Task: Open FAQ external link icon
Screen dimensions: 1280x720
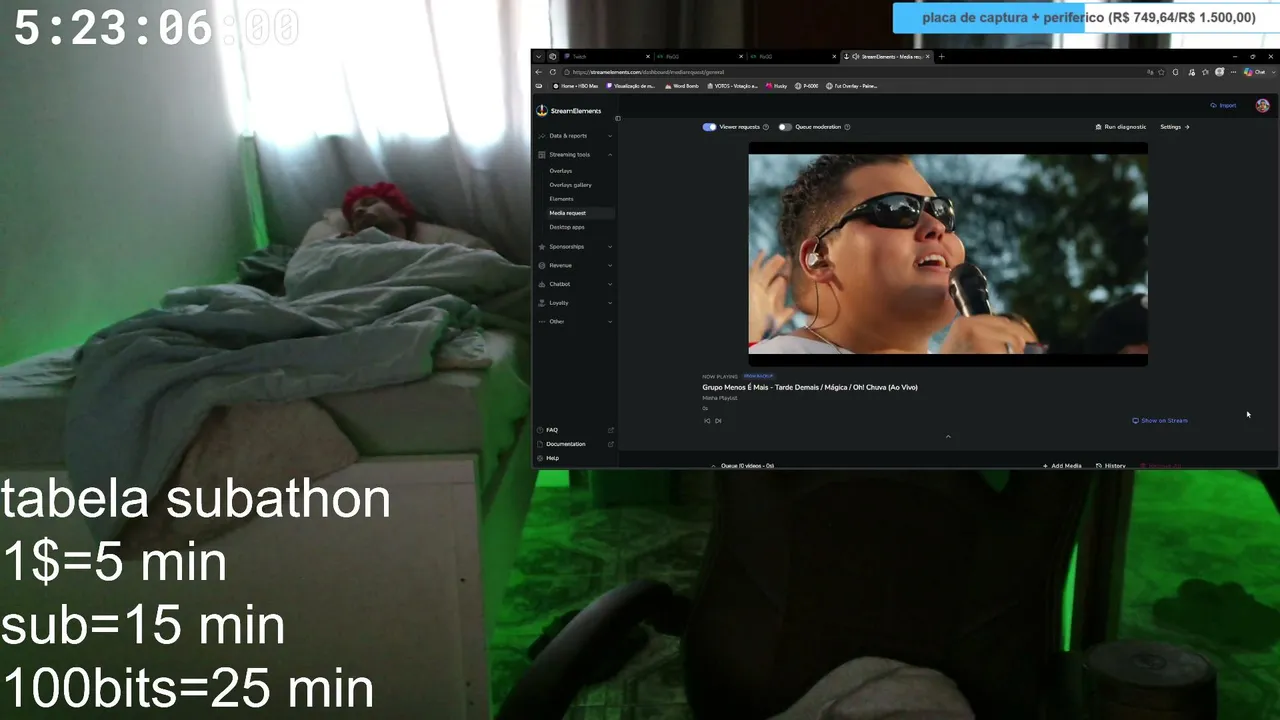Action: click(611, 430)
